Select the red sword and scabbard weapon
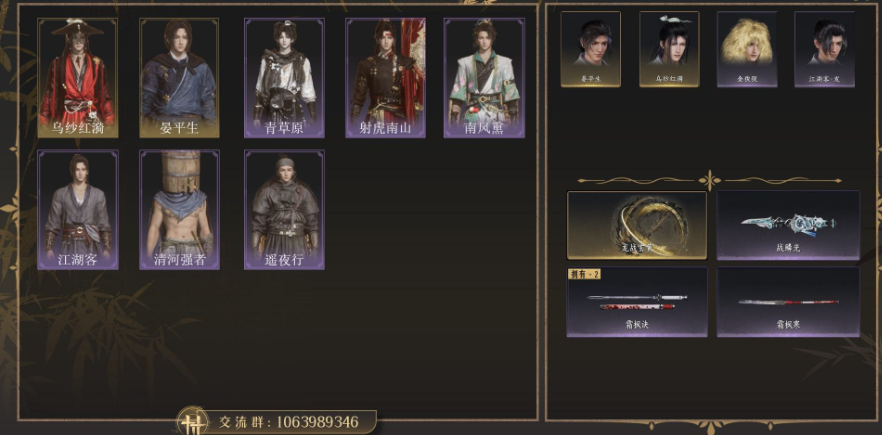The width and height of the screenshot is (882, 435). [637, 302]
